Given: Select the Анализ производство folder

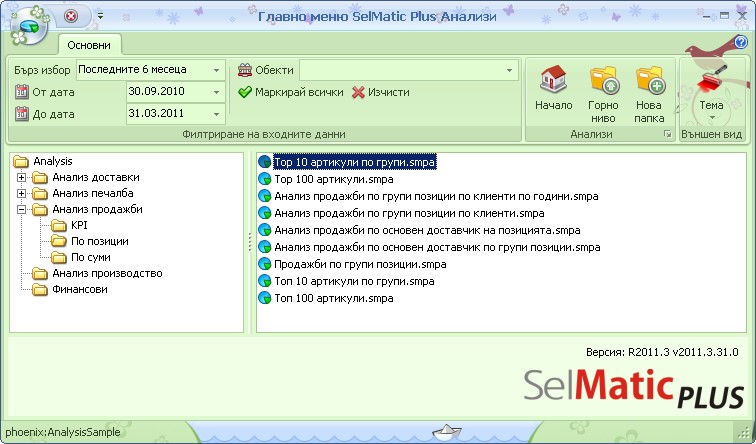Looking at the screenshot, I should pyautogui.click(x=107, y=273).
